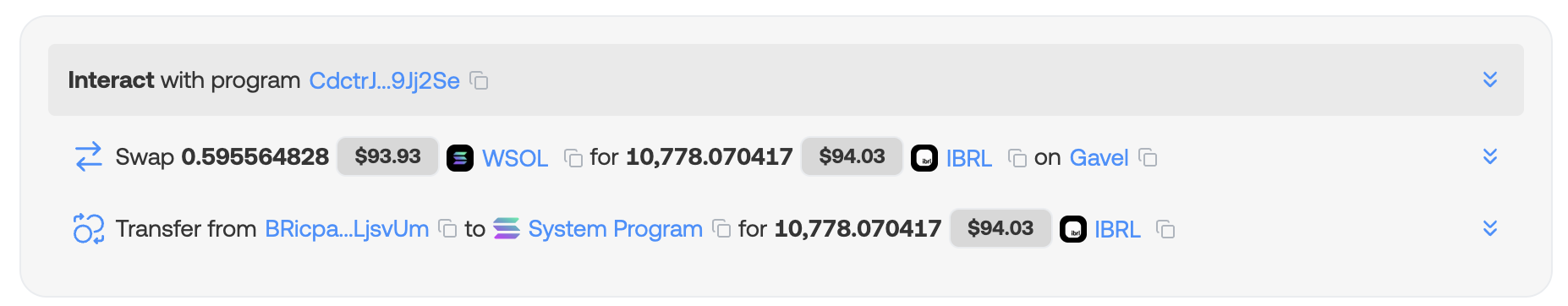Click the transfer cycle icon
Viewport: 1568px width, 306px height.
88,228
